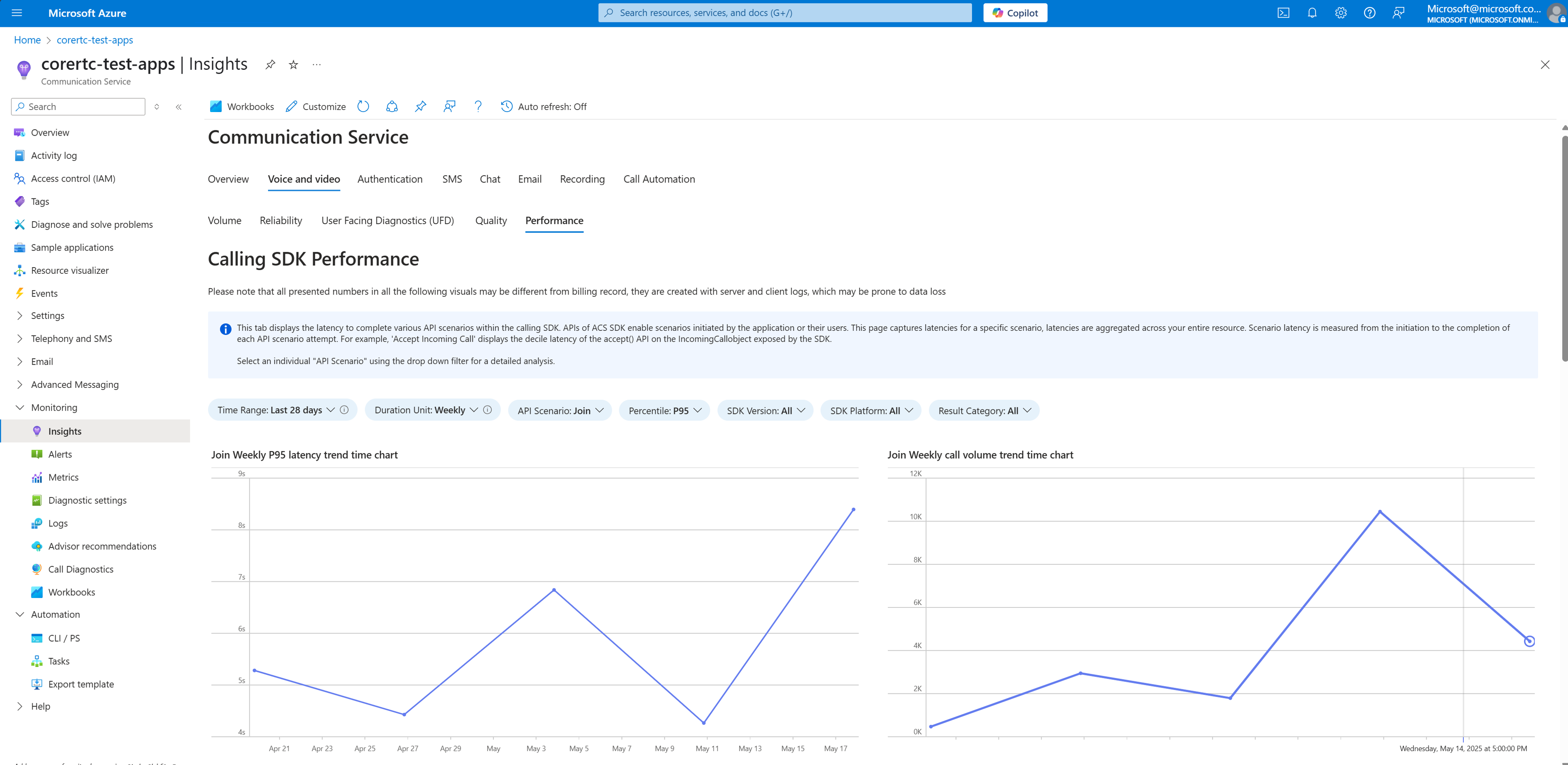The height and width of the screenshot is (765, 1568).
Task: Open Diagnostic settings in sidebar
Action: point(87,500)
